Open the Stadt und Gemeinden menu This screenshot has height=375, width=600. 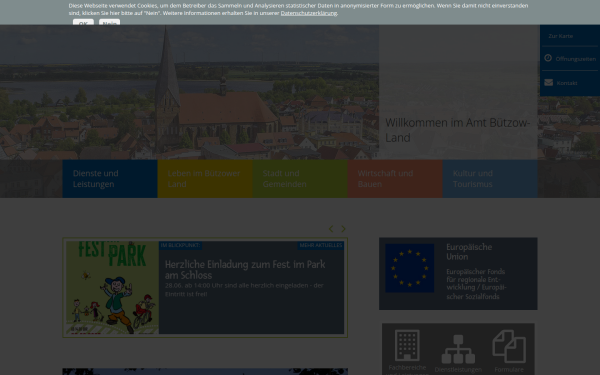[300, 179]
